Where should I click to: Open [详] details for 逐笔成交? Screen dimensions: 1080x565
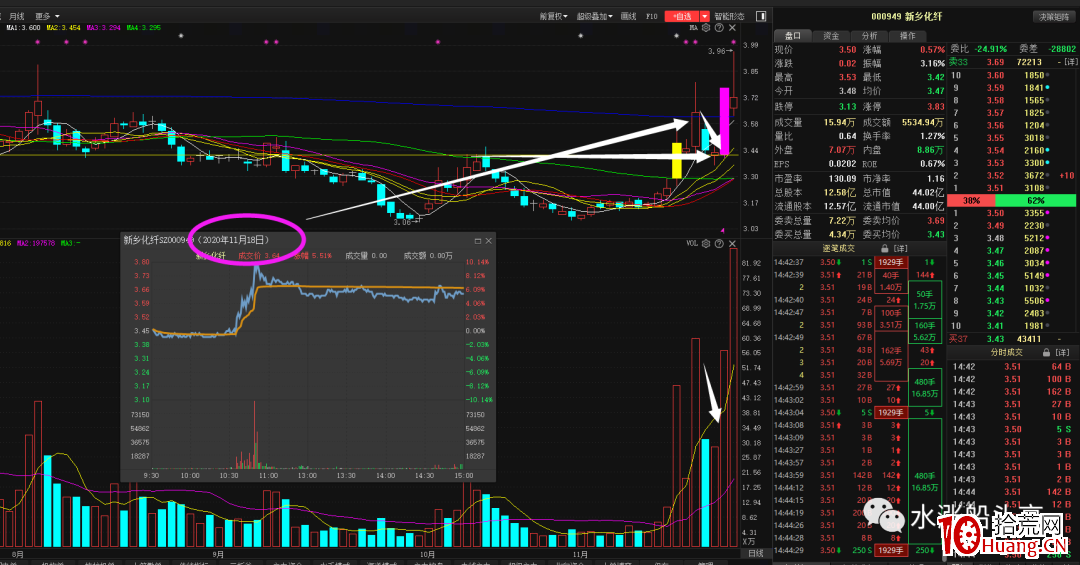pyautogui.click(x=900, y=248)
